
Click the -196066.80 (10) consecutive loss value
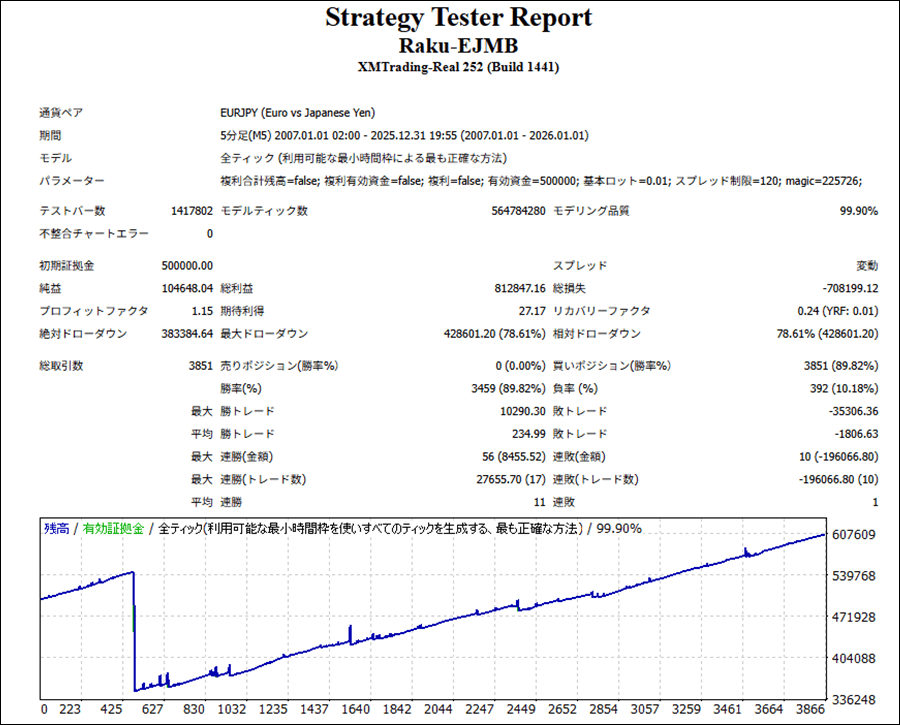(x=839, y=479)
